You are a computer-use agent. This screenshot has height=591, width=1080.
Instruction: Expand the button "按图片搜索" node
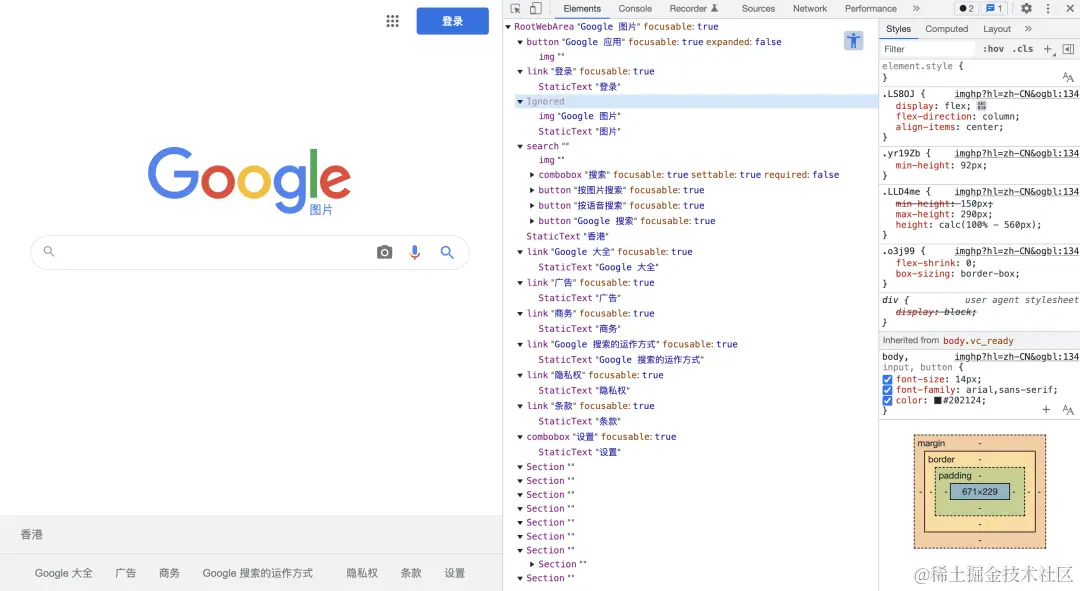click(532, 190)
